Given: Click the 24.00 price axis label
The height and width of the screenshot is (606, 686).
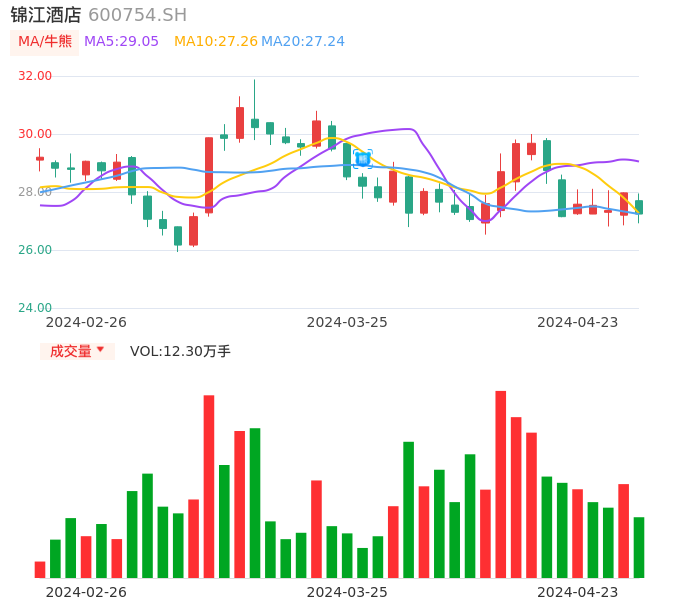Looking at the screenshot, I should pyautogui.click(x=35, y=308).
